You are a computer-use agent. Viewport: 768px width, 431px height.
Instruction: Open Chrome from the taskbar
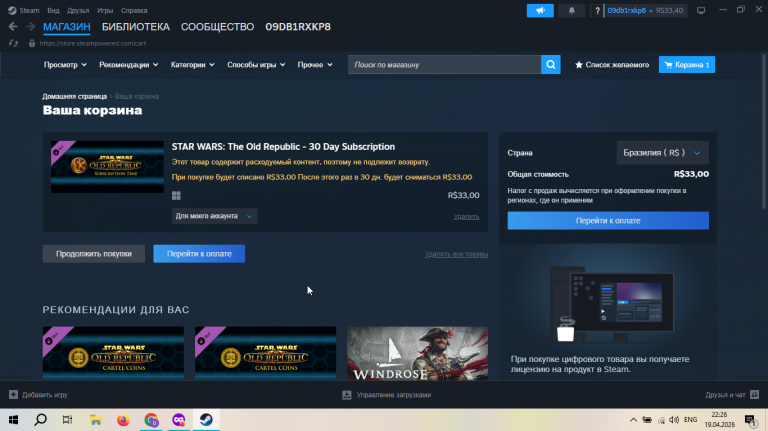pos(151,420)
